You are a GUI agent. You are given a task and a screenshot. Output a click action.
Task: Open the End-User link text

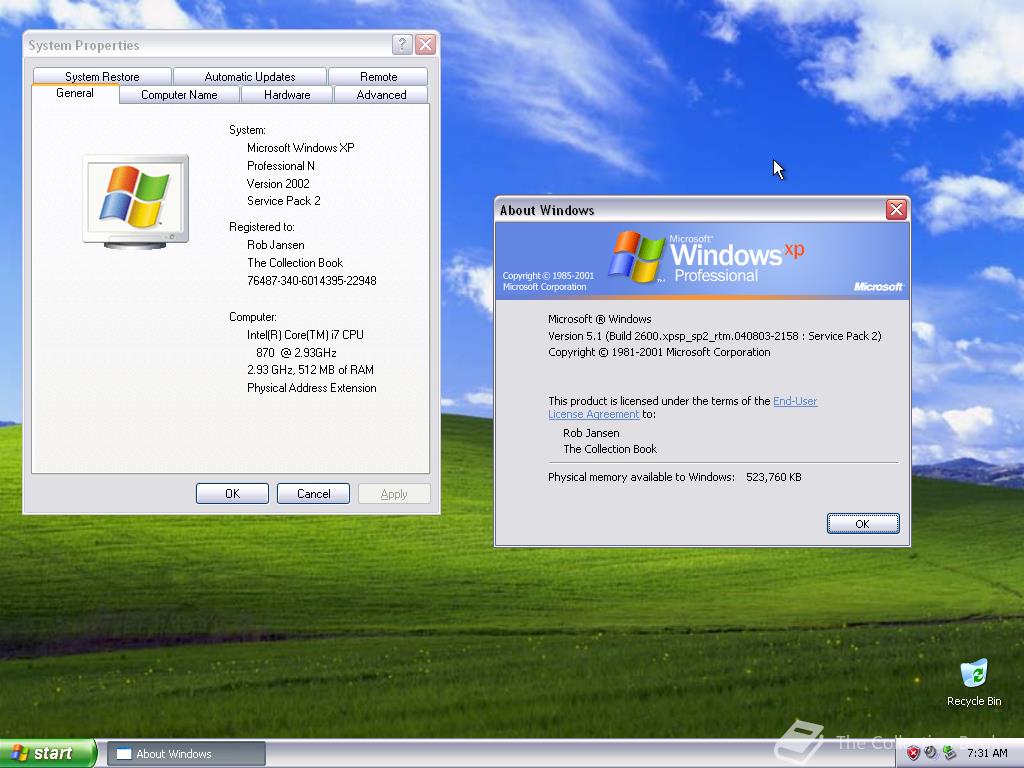[x=795, y=401]
